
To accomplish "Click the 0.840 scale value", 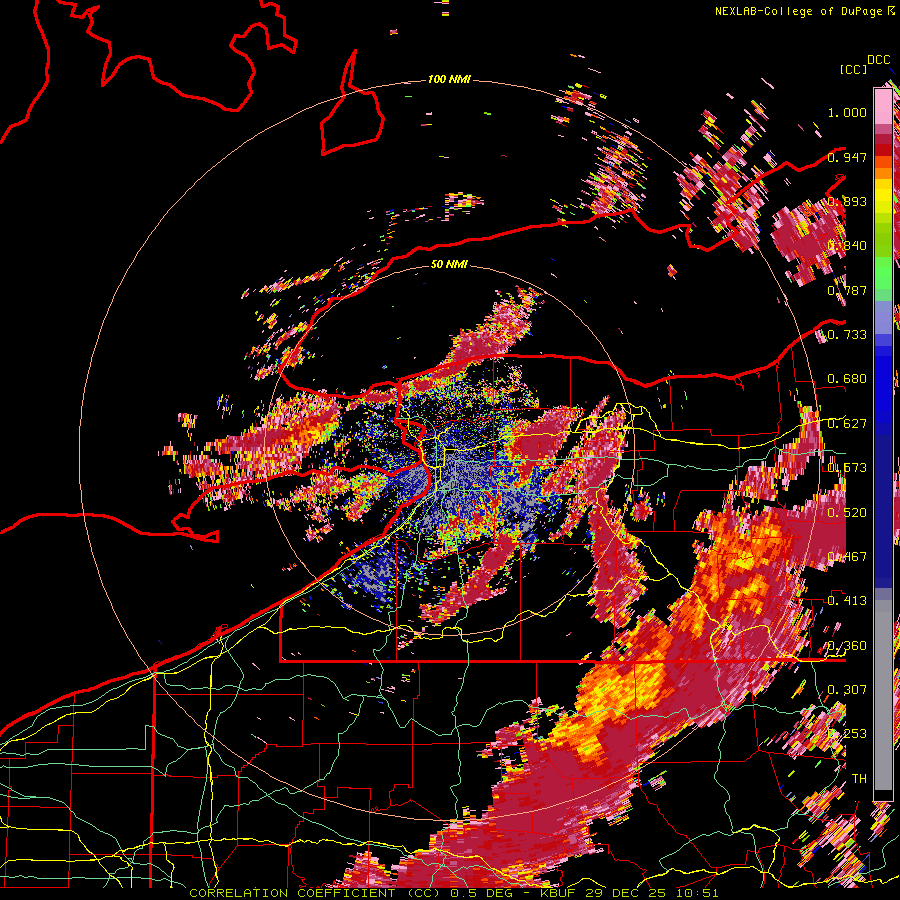I will (847, 246).
